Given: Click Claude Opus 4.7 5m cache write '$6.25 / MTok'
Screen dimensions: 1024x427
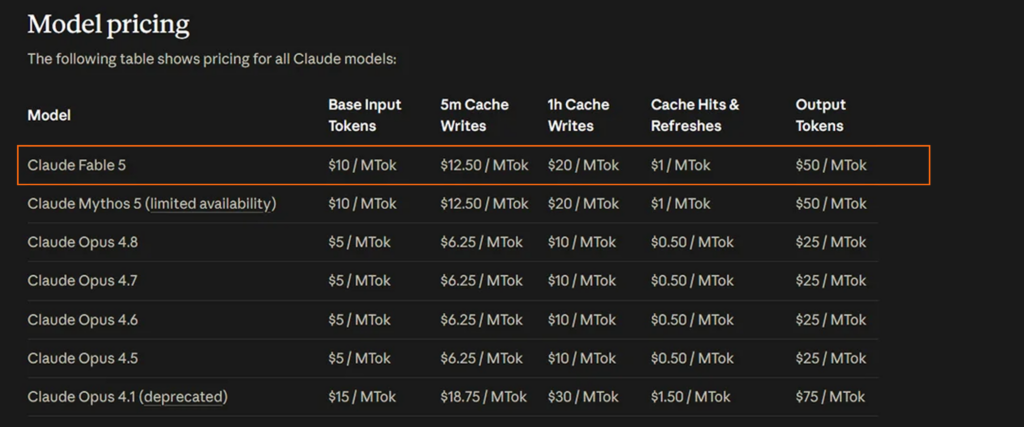Looking at the screenshot, I should (481, 281).
